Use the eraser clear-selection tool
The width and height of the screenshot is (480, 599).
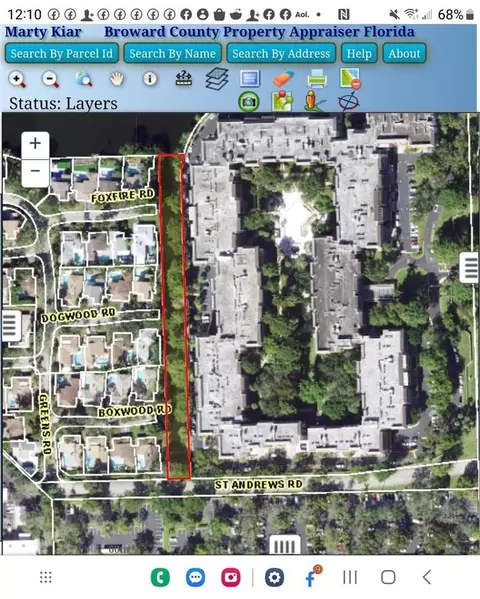tap(283, 78)
